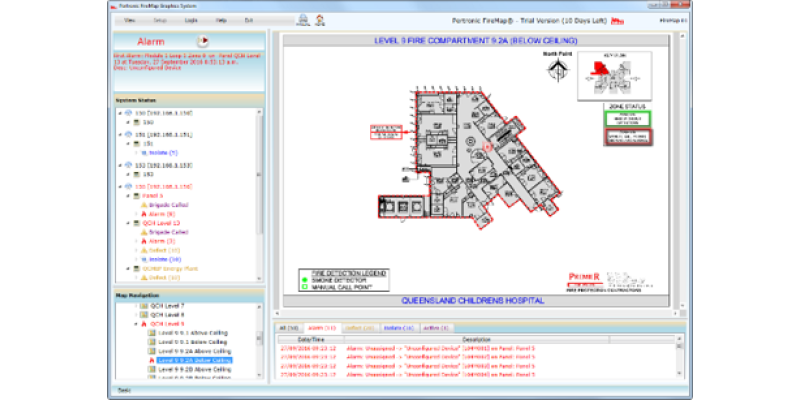The width and height of the screenshot is (800, 400).
Task: Click the red Portronic logo beside trial text
Action: tap(618, 21)
